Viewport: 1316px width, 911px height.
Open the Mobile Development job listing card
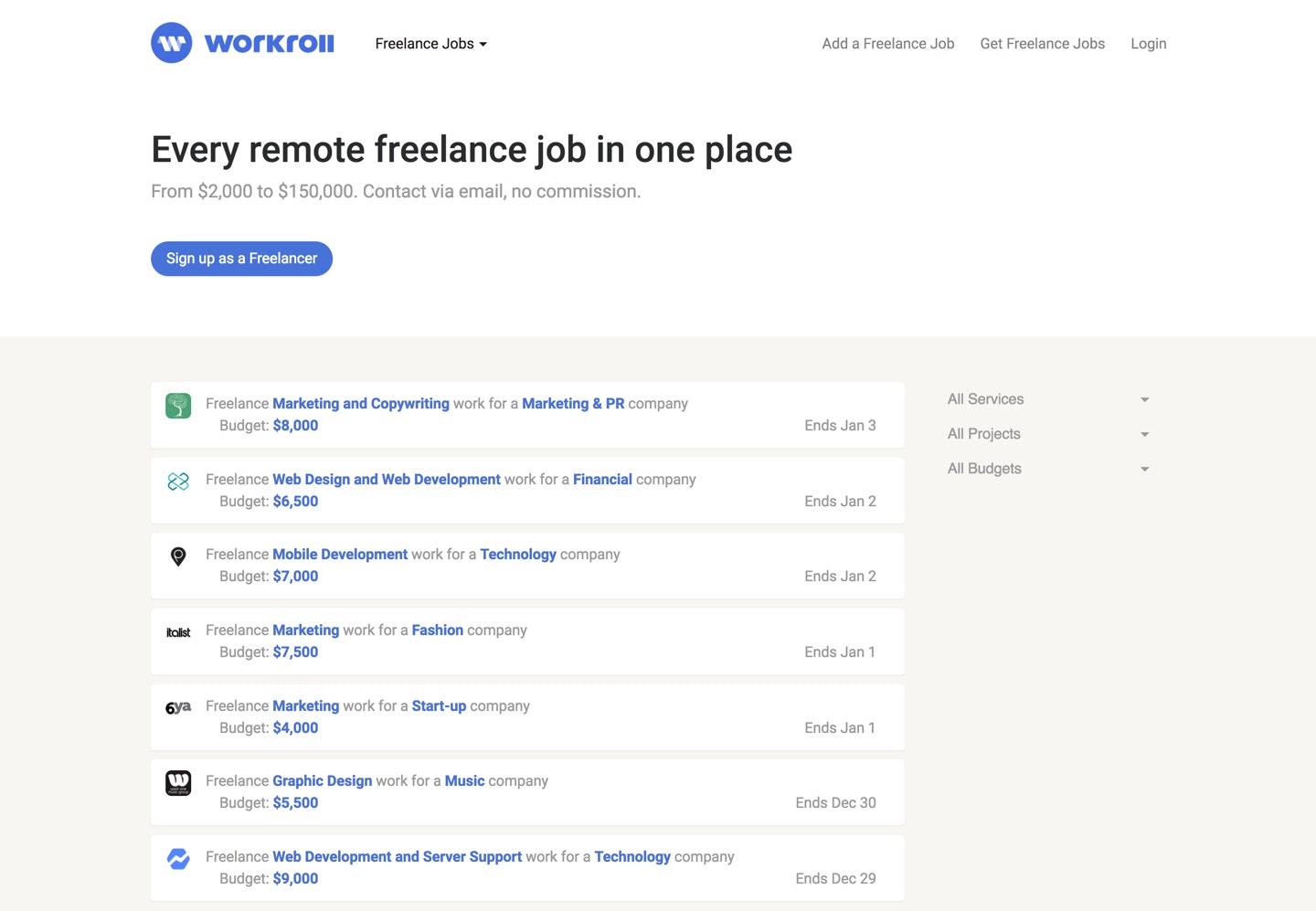340,554
